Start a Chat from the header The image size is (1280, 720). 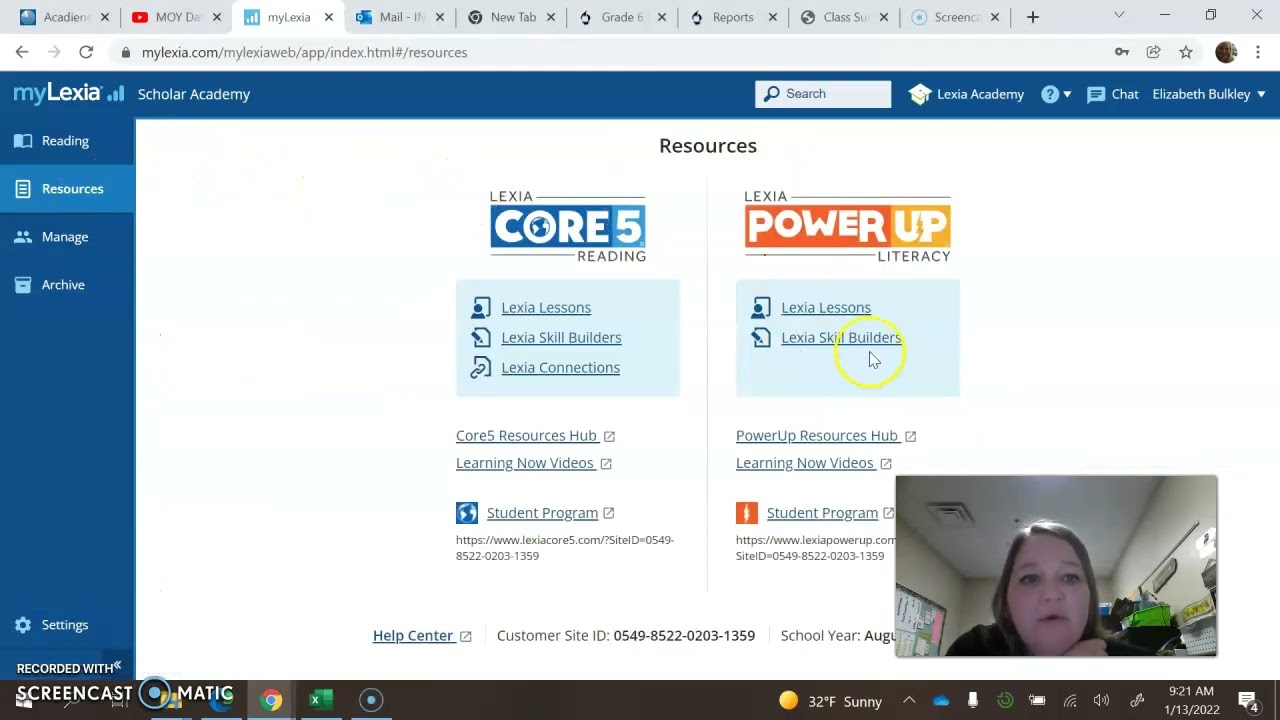(x=1112, y=94)
